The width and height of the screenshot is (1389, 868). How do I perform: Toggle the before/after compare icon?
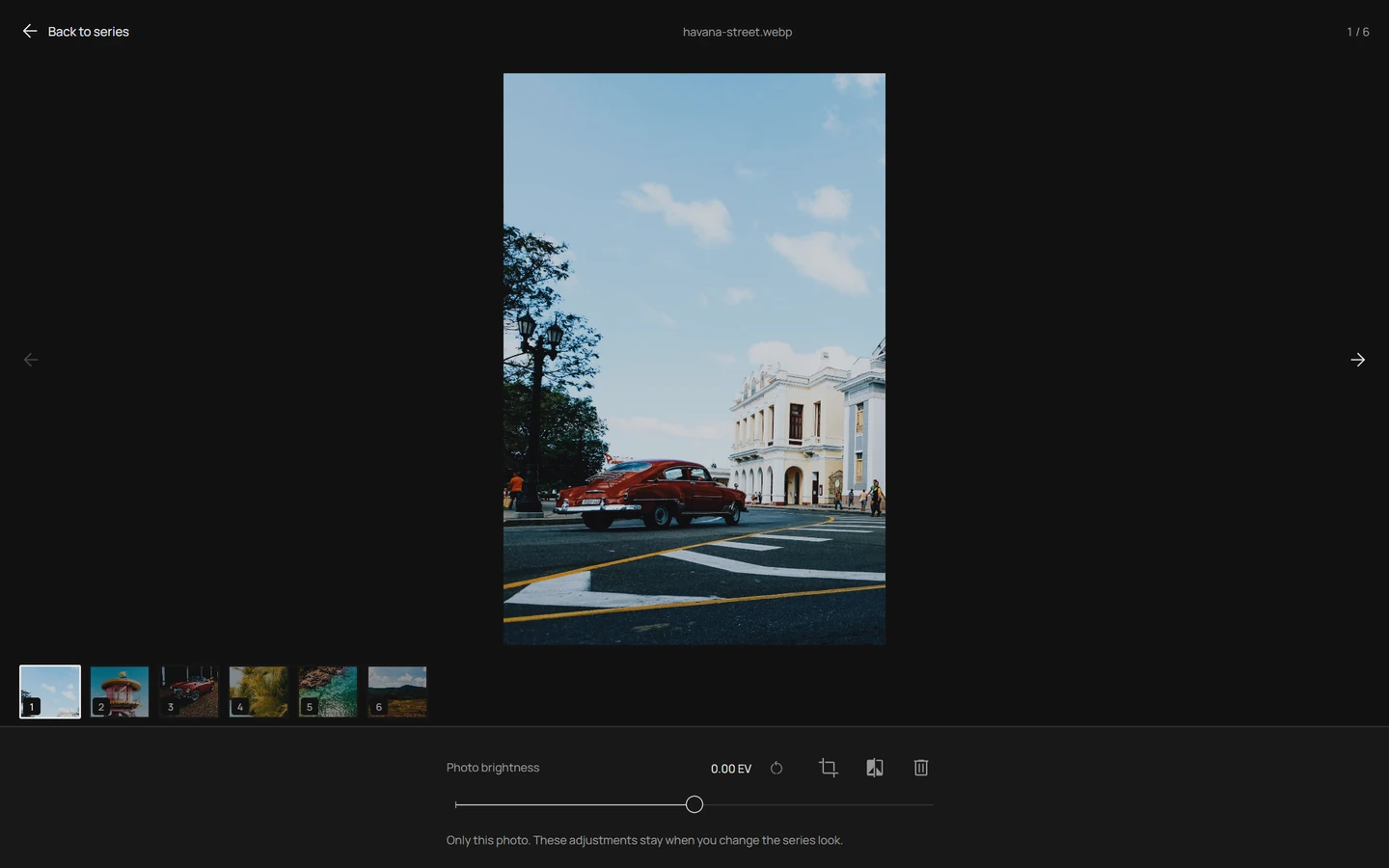tap(875, 768)
